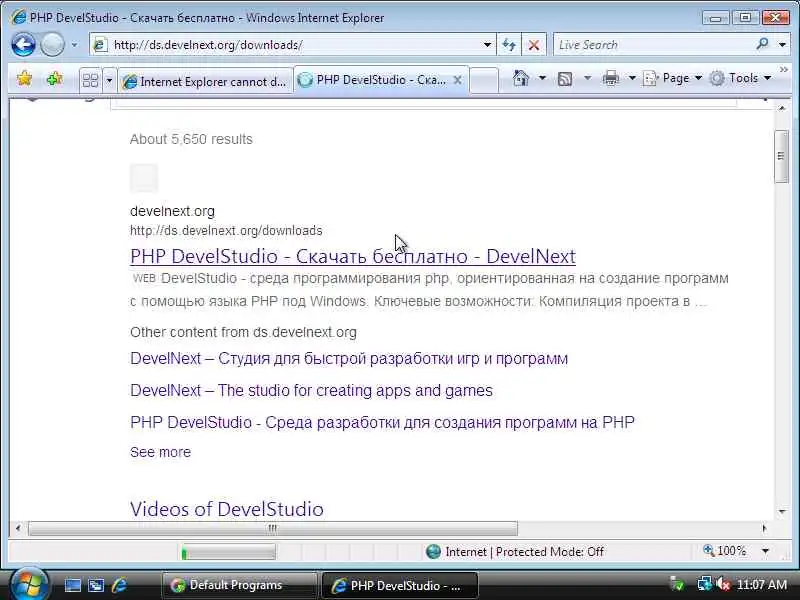This screenshot has width=800, height=600.
Task: Click the horizontal scrollbar thumb
Action: [273, 528]
